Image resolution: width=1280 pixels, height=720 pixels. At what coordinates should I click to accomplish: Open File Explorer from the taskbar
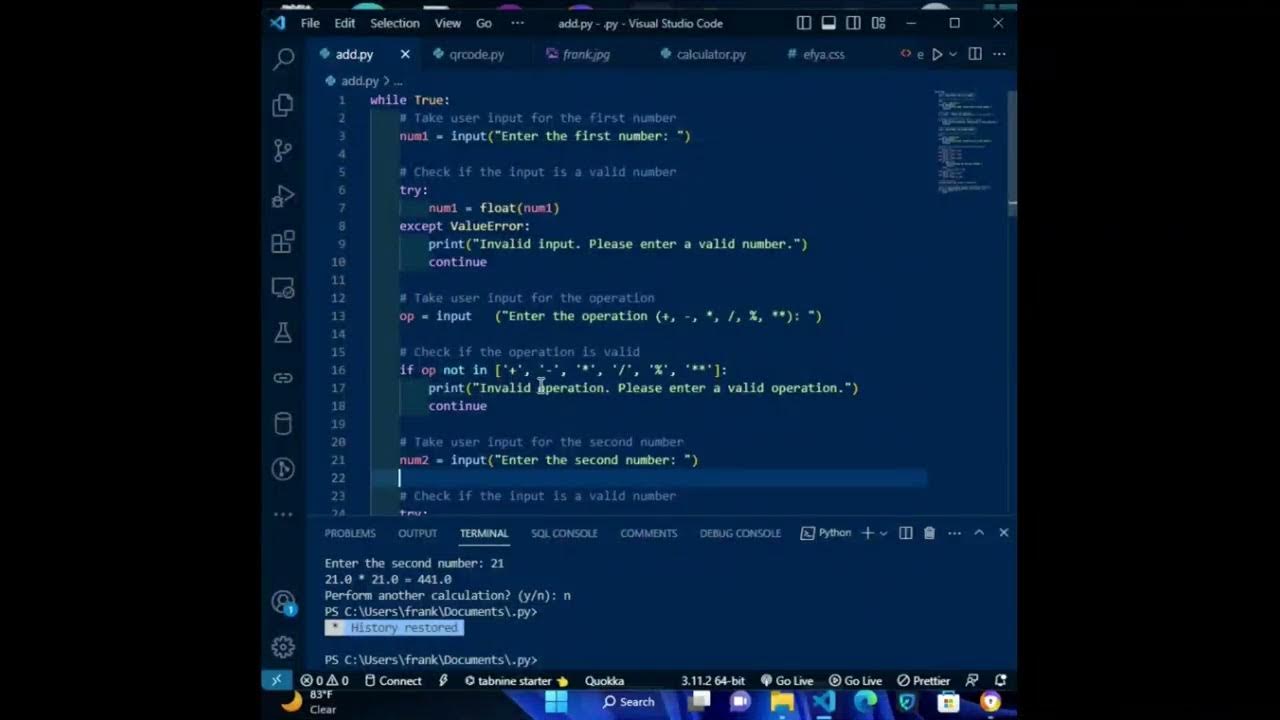(782, 701)
